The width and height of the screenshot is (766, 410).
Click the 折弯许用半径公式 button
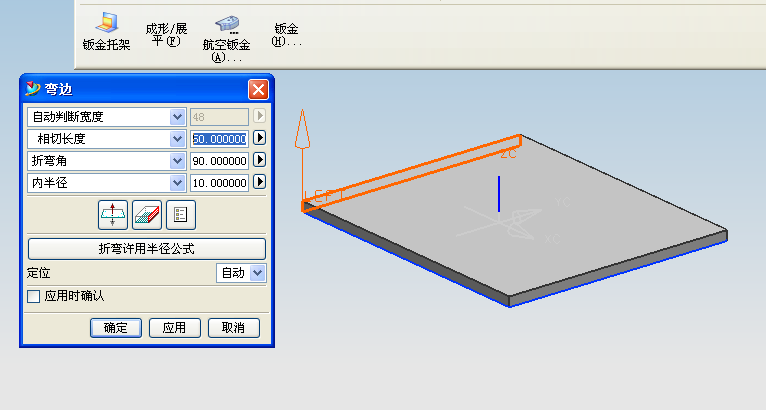147,249
